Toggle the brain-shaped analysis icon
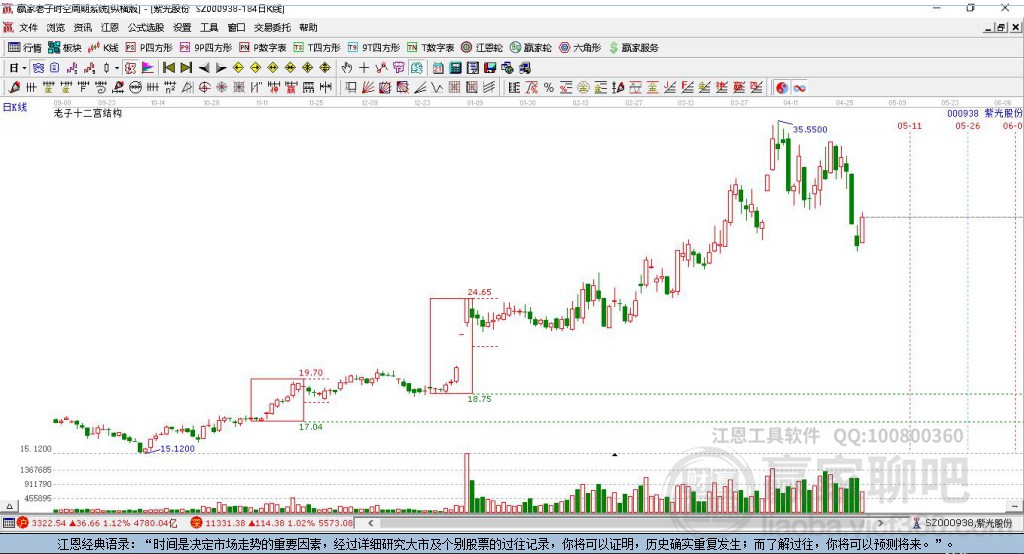Image resolution: width=1024 pixels, height=554 pixels. click(416, 68)
